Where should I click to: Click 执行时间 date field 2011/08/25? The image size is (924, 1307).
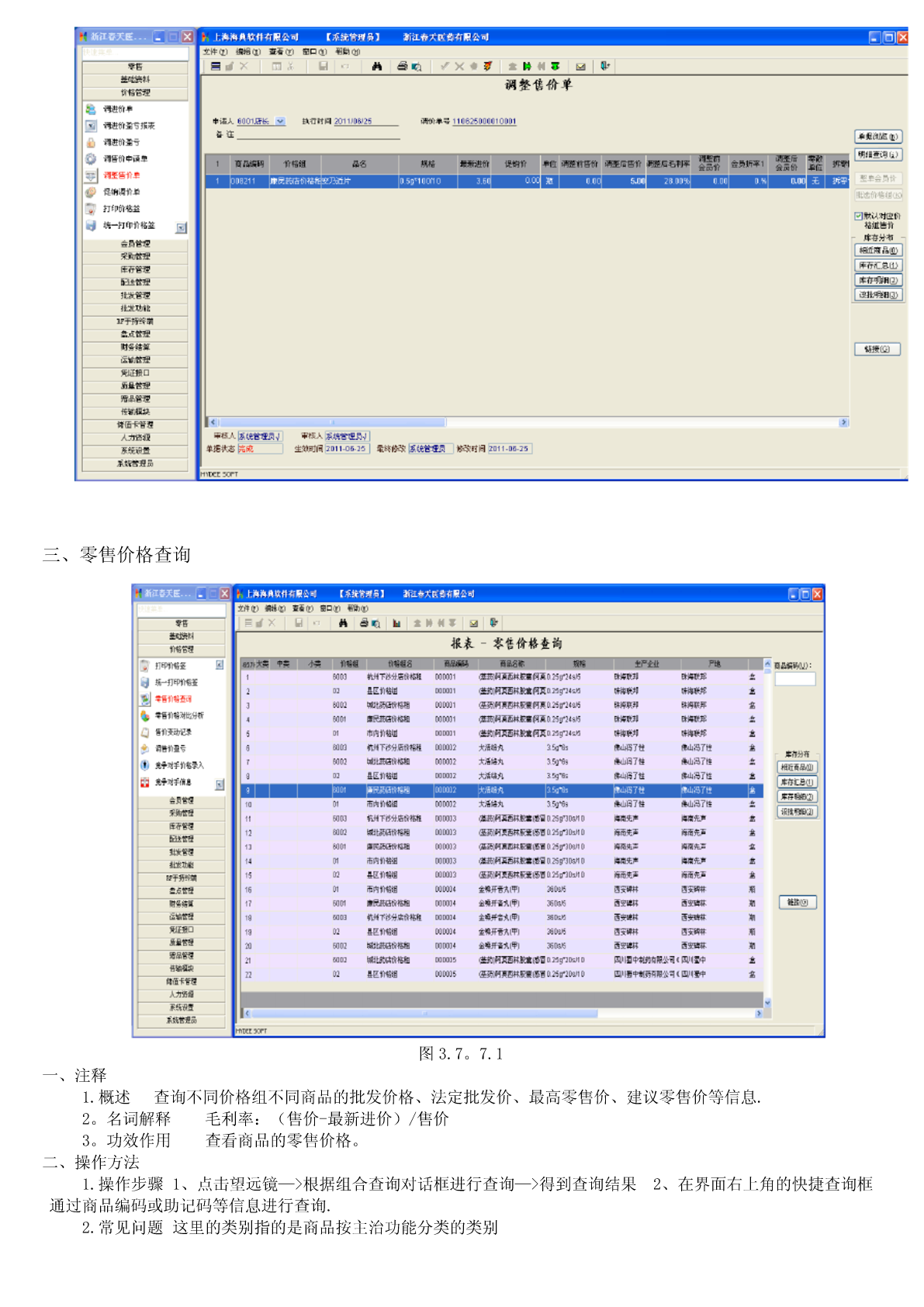[x=365, y=121]
